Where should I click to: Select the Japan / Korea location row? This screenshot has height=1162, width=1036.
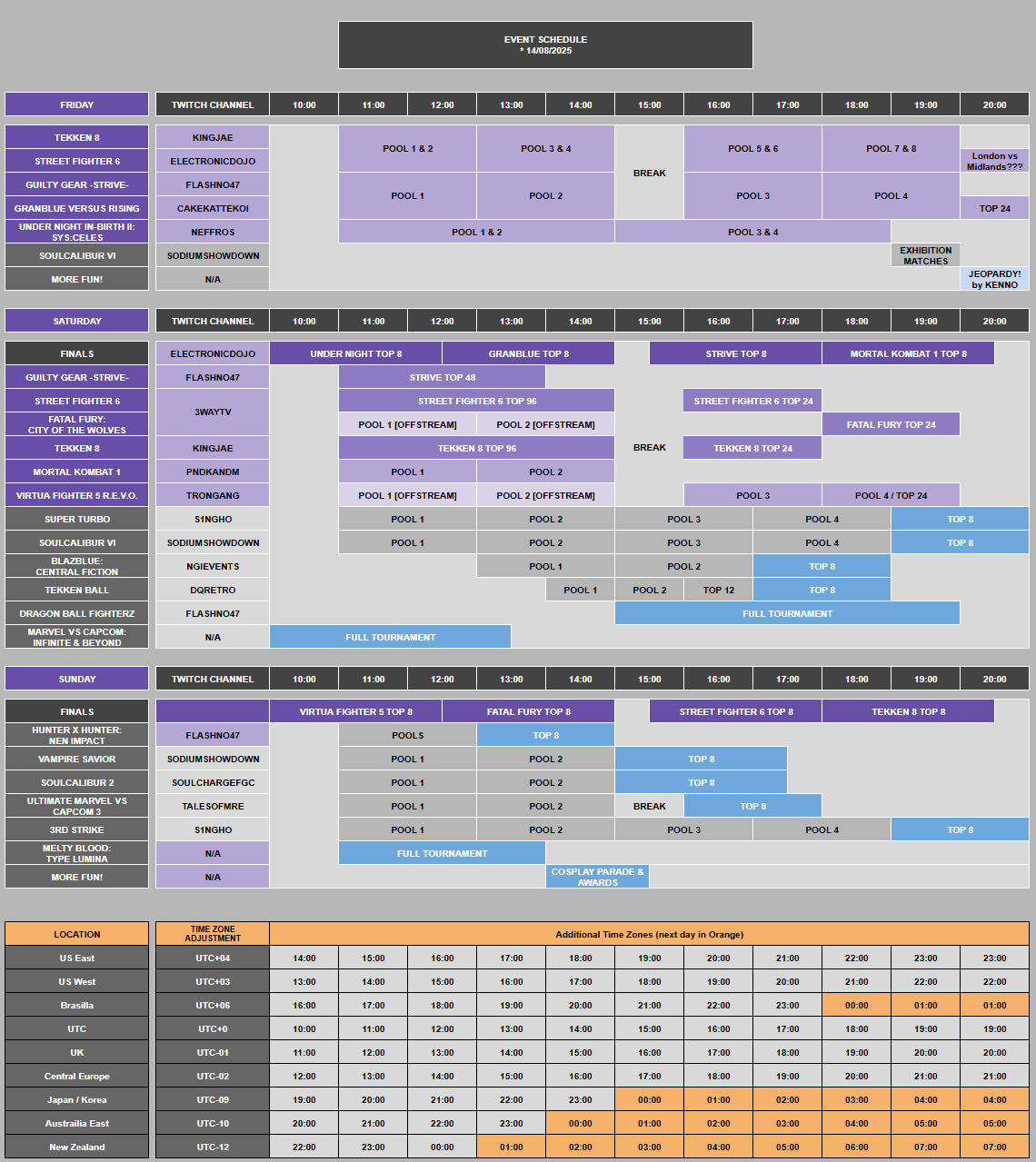click(x=77, y=1099)
